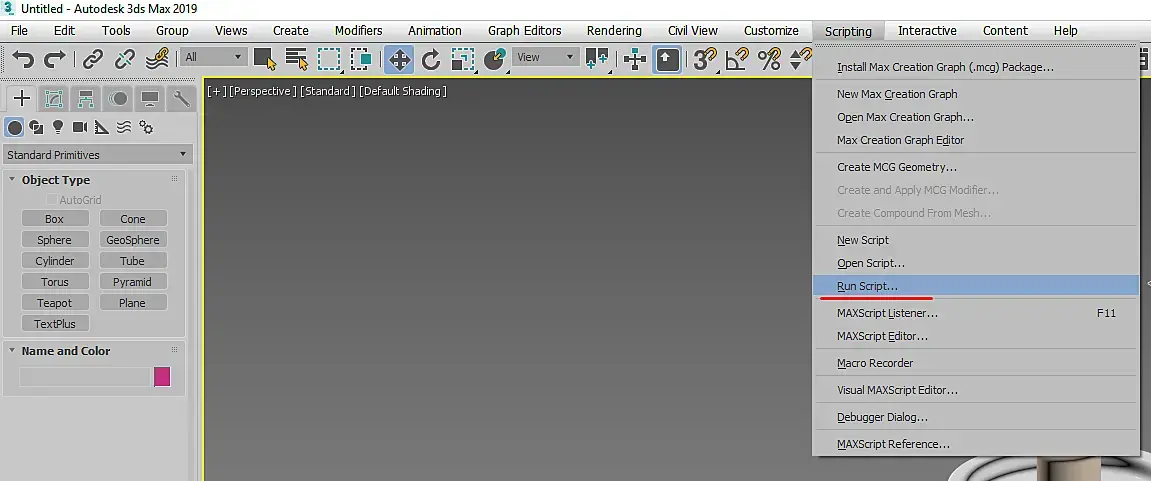Click the Teapot primitive button
The height and width of the screenshot is (481, 1151).
[x=55, y=303]
